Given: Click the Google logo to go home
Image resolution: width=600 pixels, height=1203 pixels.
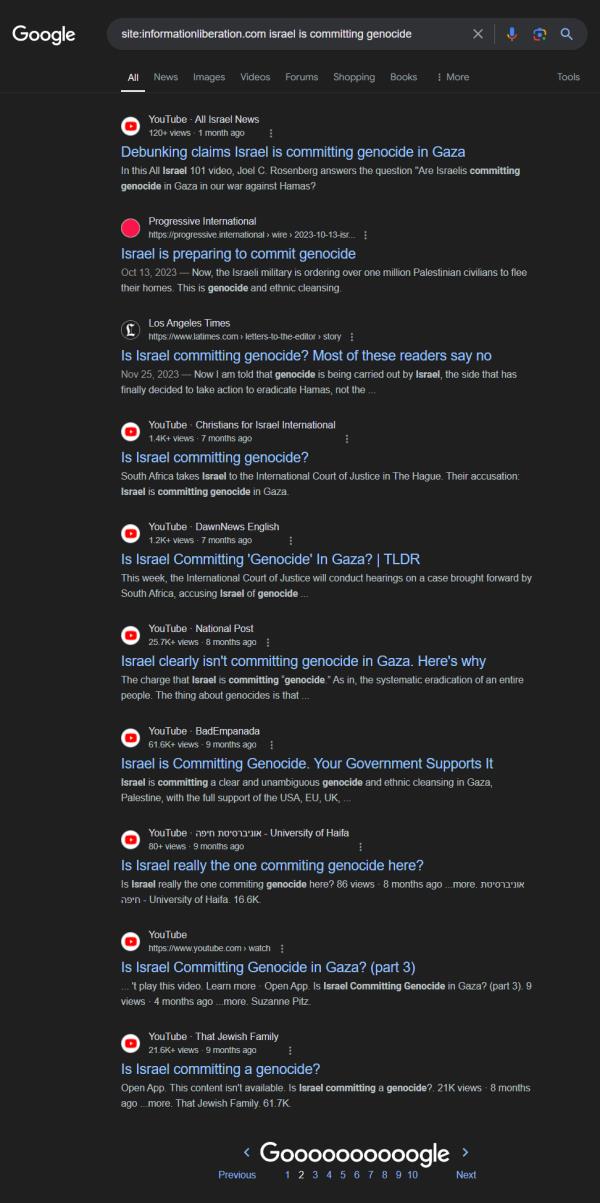Looking at the screenshot, I should (x=44, y=35).
